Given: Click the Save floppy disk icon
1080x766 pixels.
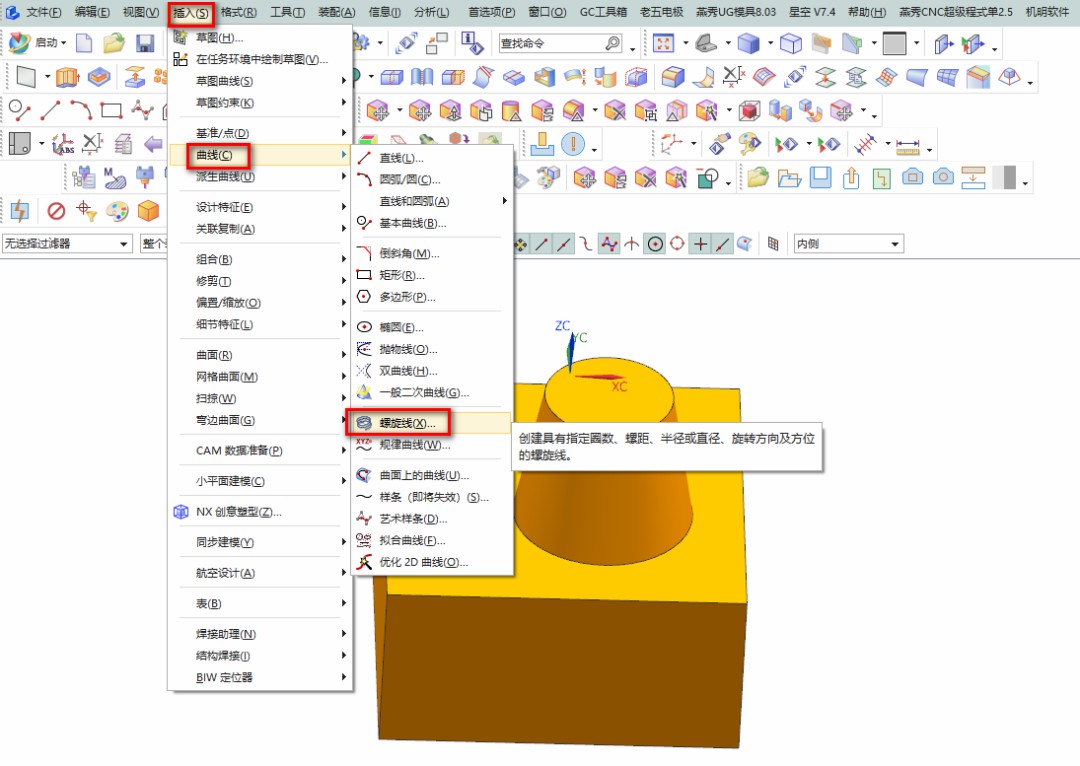Looking at the screenshot, I should (x=144, y=43).
